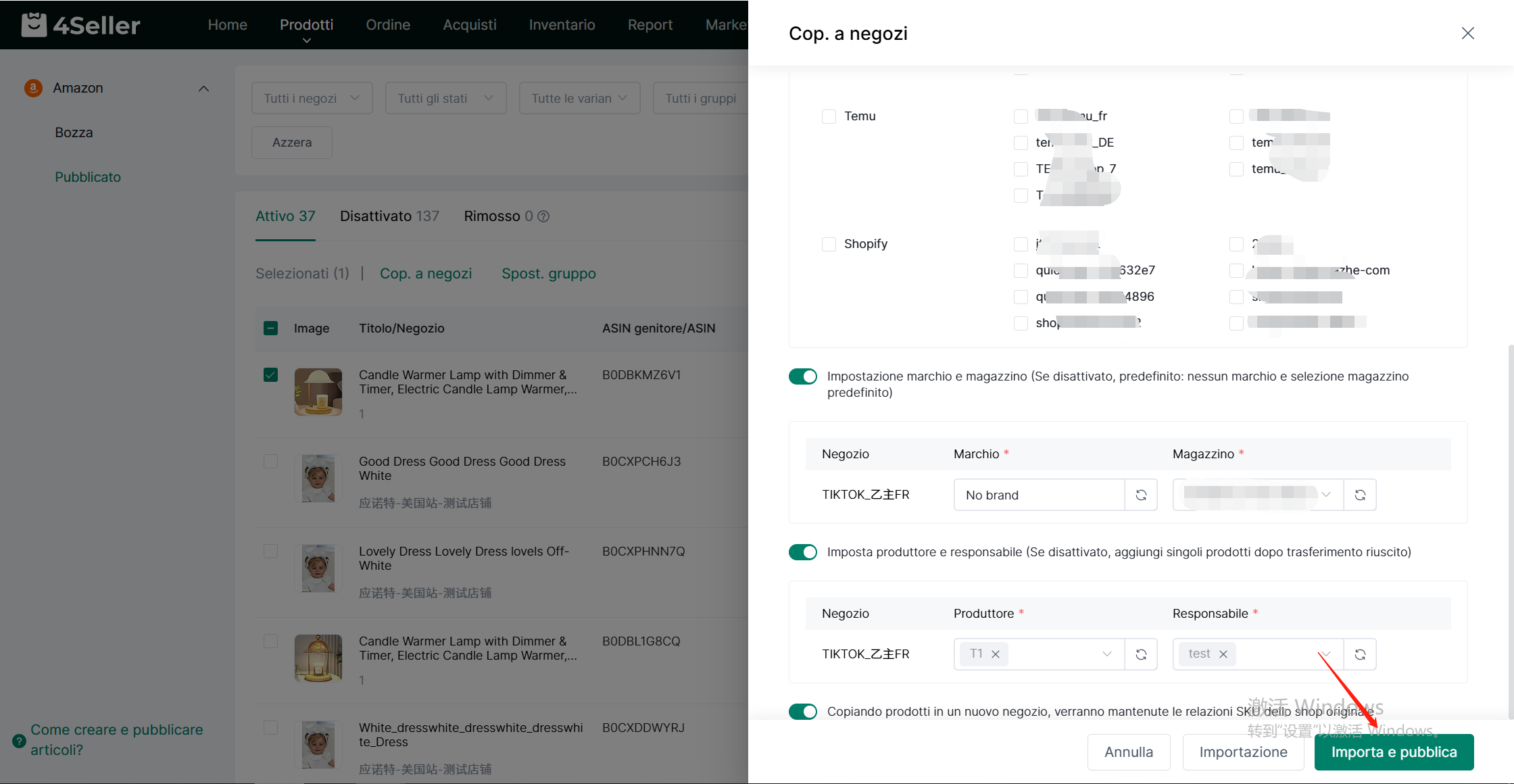Check the Shopify platform checkbox
The width and height of the screenshot is (1514, 784).
829,244
